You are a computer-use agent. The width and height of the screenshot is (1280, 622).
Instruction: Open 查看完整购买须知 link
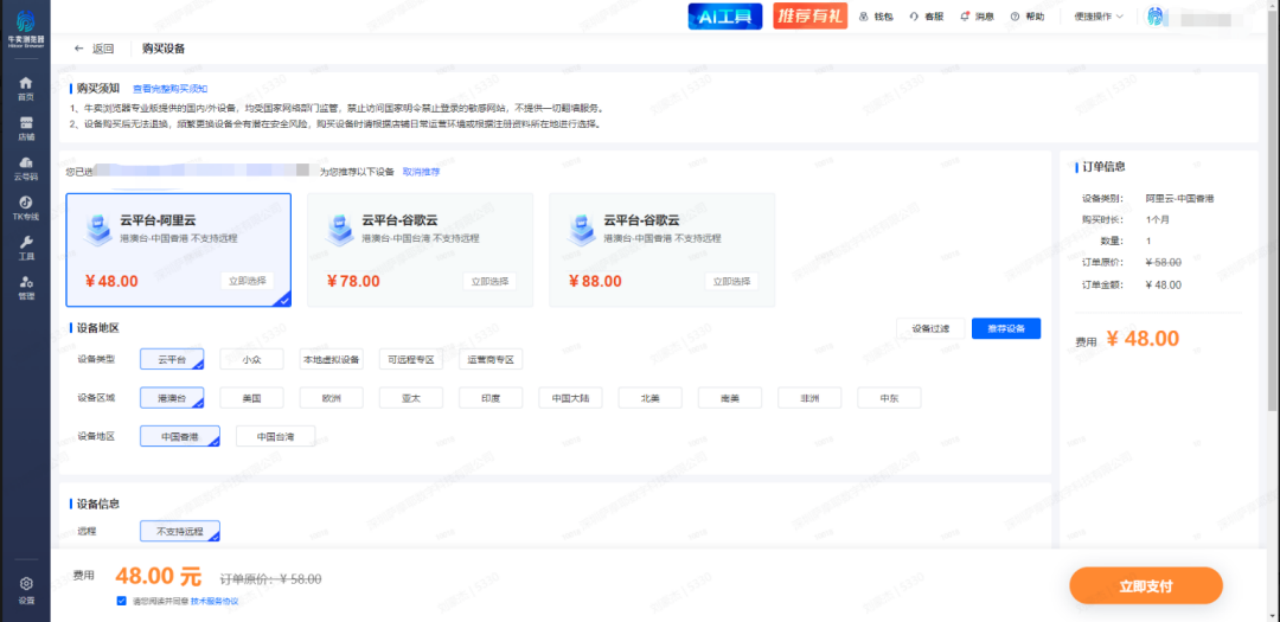[170, 89]
